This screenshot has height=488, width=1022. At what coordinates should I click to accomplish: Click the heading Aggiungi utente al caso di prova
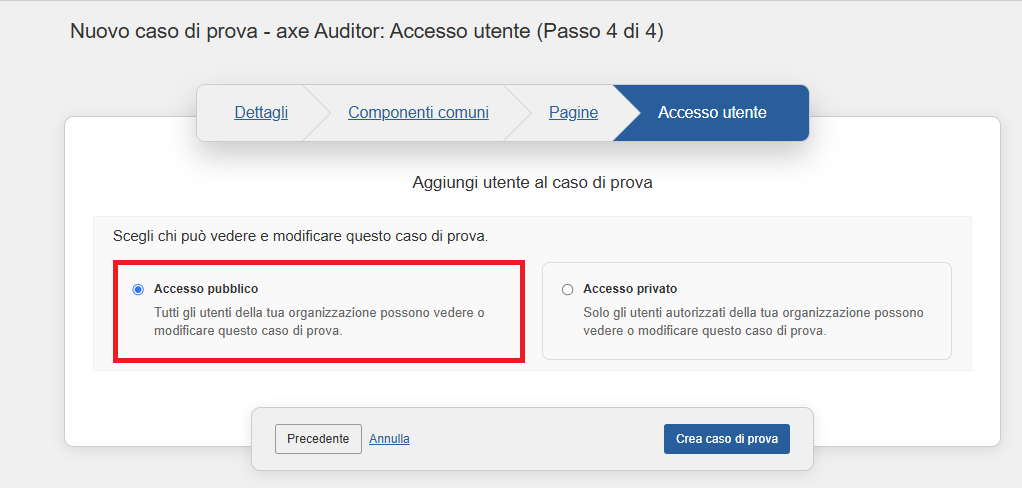point(532,183)
